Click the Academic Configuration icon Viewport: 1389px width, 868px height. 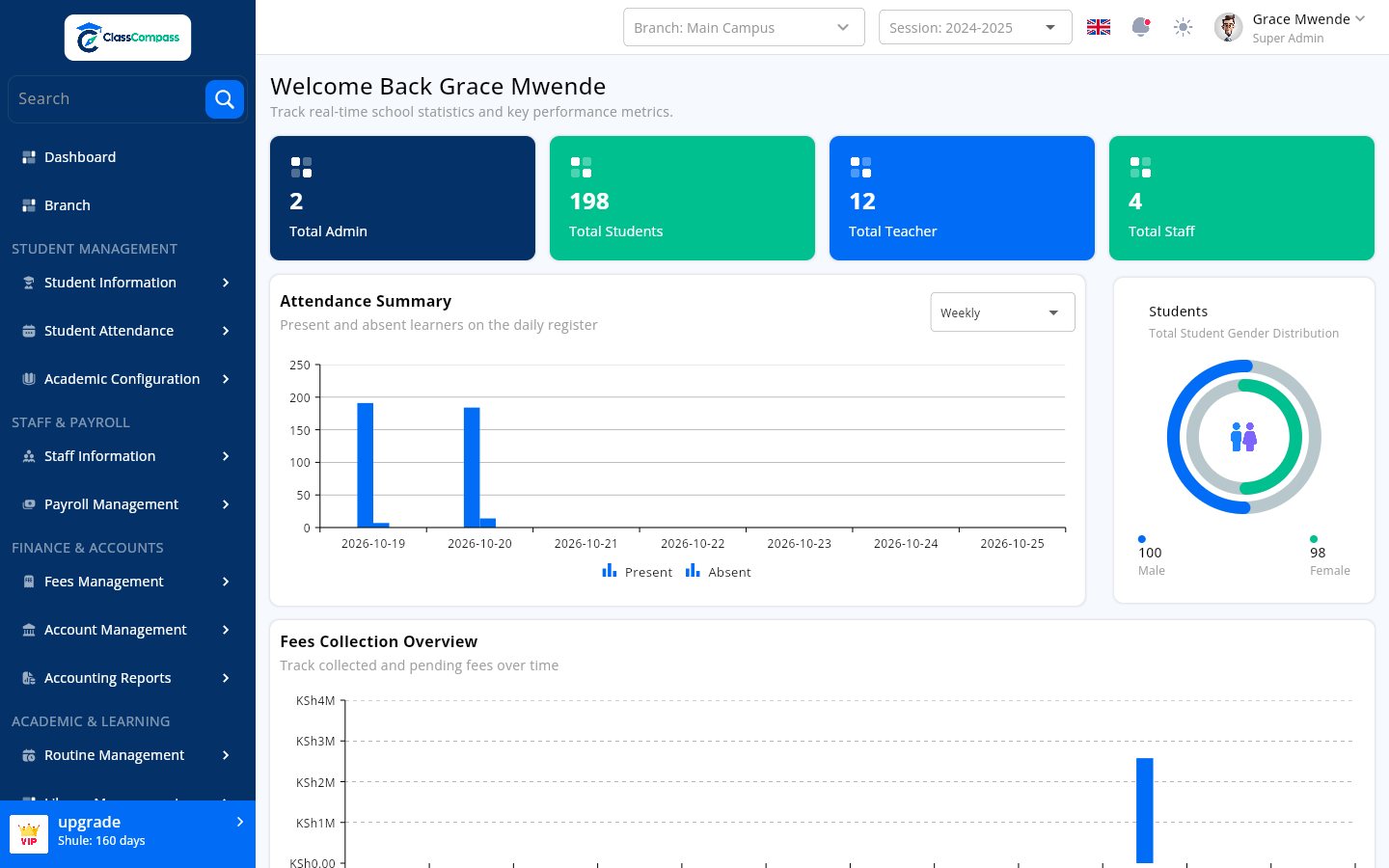pos(29,379)
